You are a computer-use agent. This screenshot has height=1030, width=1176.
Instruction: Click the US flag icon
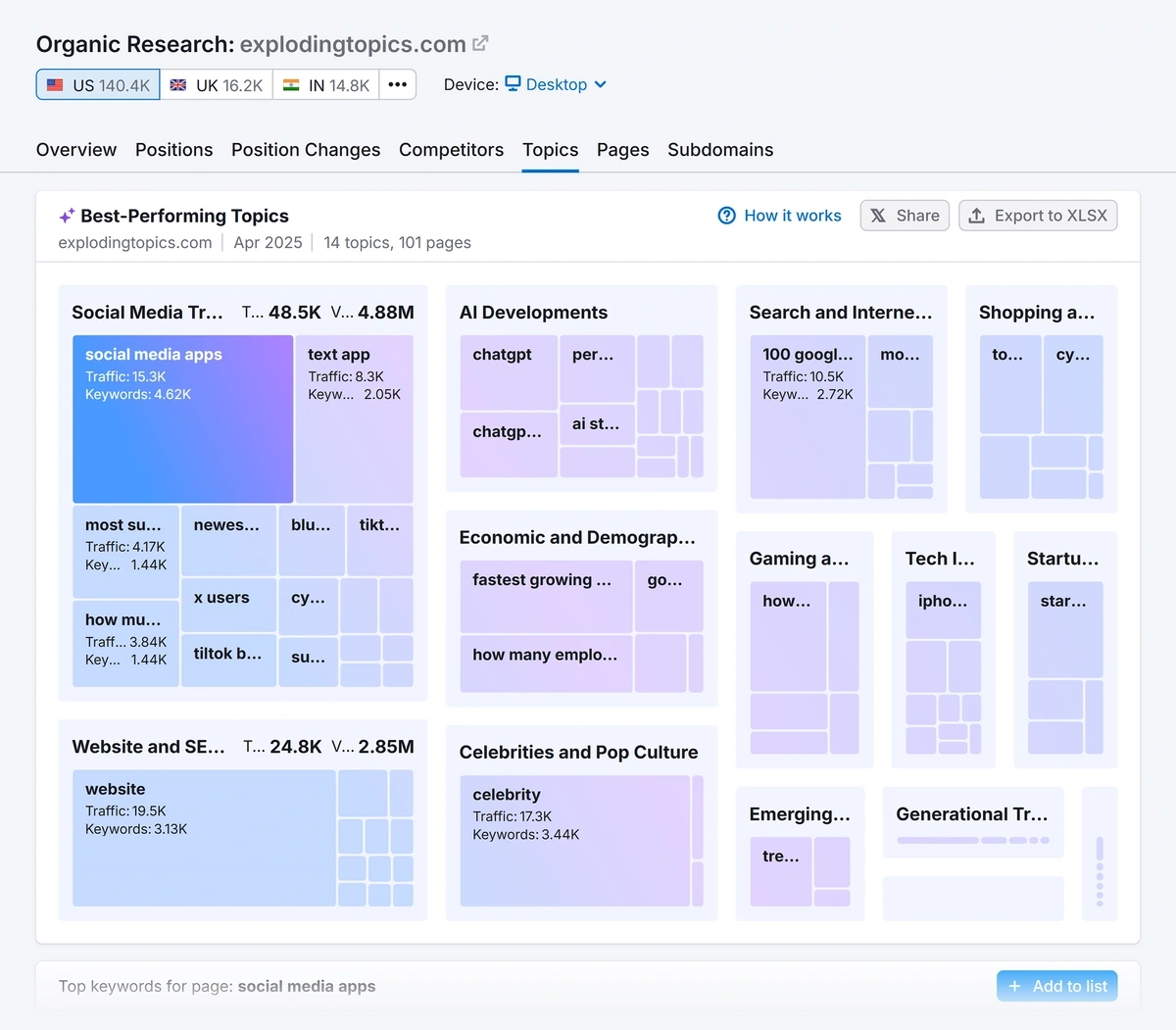(55, 85)
